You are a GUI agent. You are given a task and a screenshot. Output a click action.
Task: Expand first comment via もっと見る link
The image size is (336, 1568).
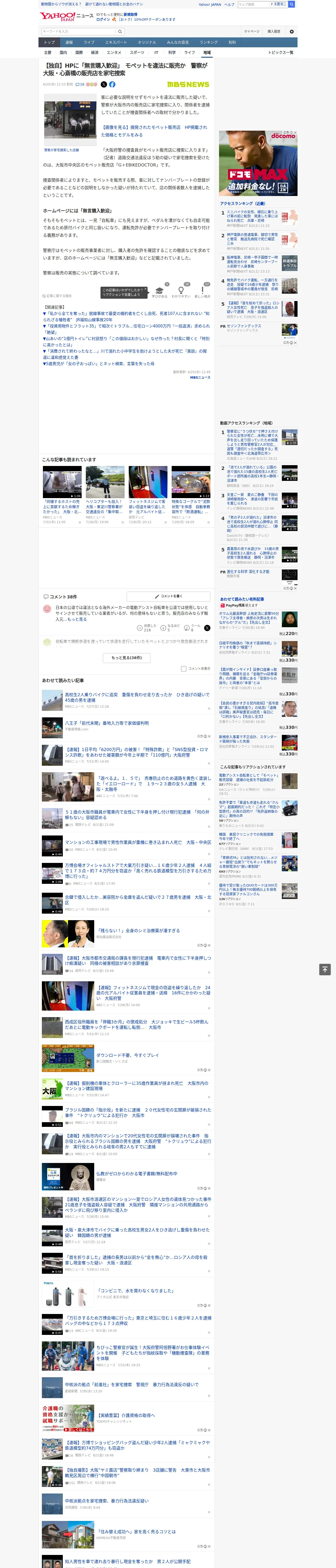point(77,620)
